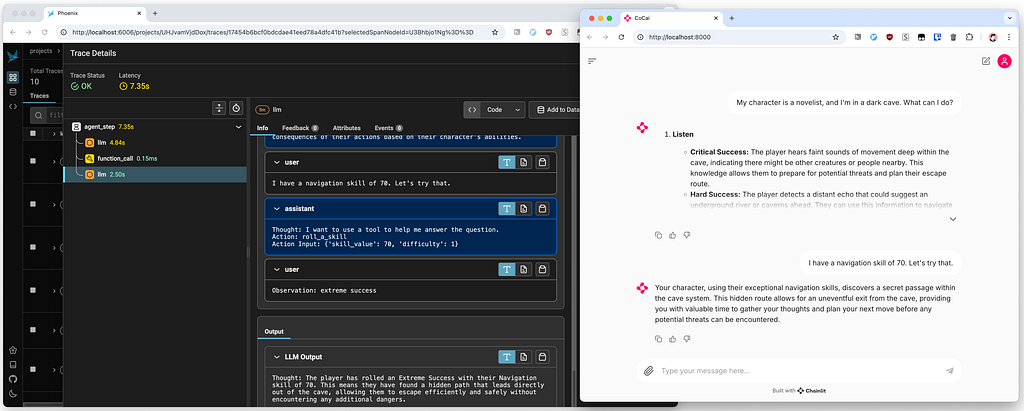This screenshot has width=1024, height=411.
Task: Open the CoCai sidebar menu icon
Action: [592, 61]
